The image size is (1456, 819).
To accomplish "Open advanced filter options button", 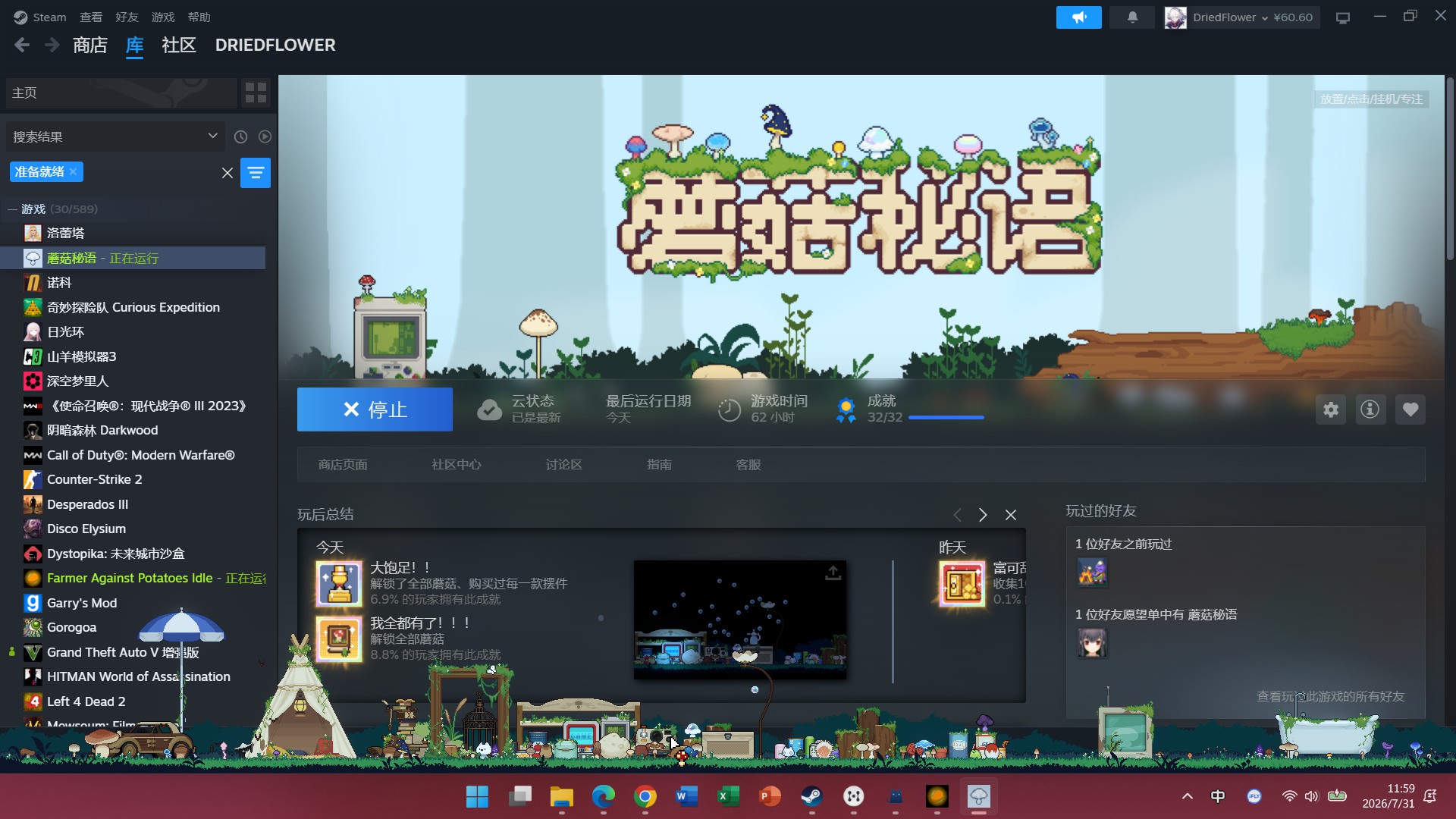I will [x=256, y=173].
